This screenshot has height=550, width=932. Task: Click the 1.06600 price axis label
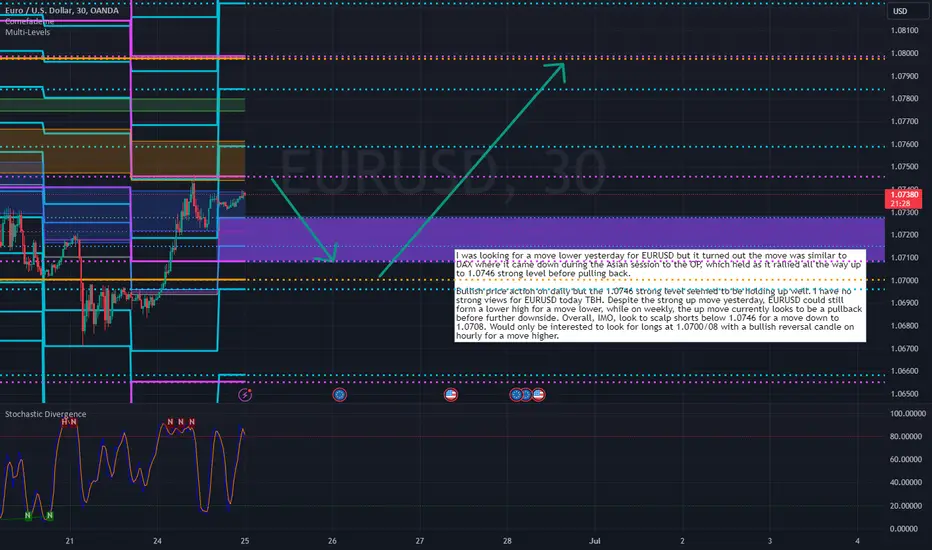point(904,371)
